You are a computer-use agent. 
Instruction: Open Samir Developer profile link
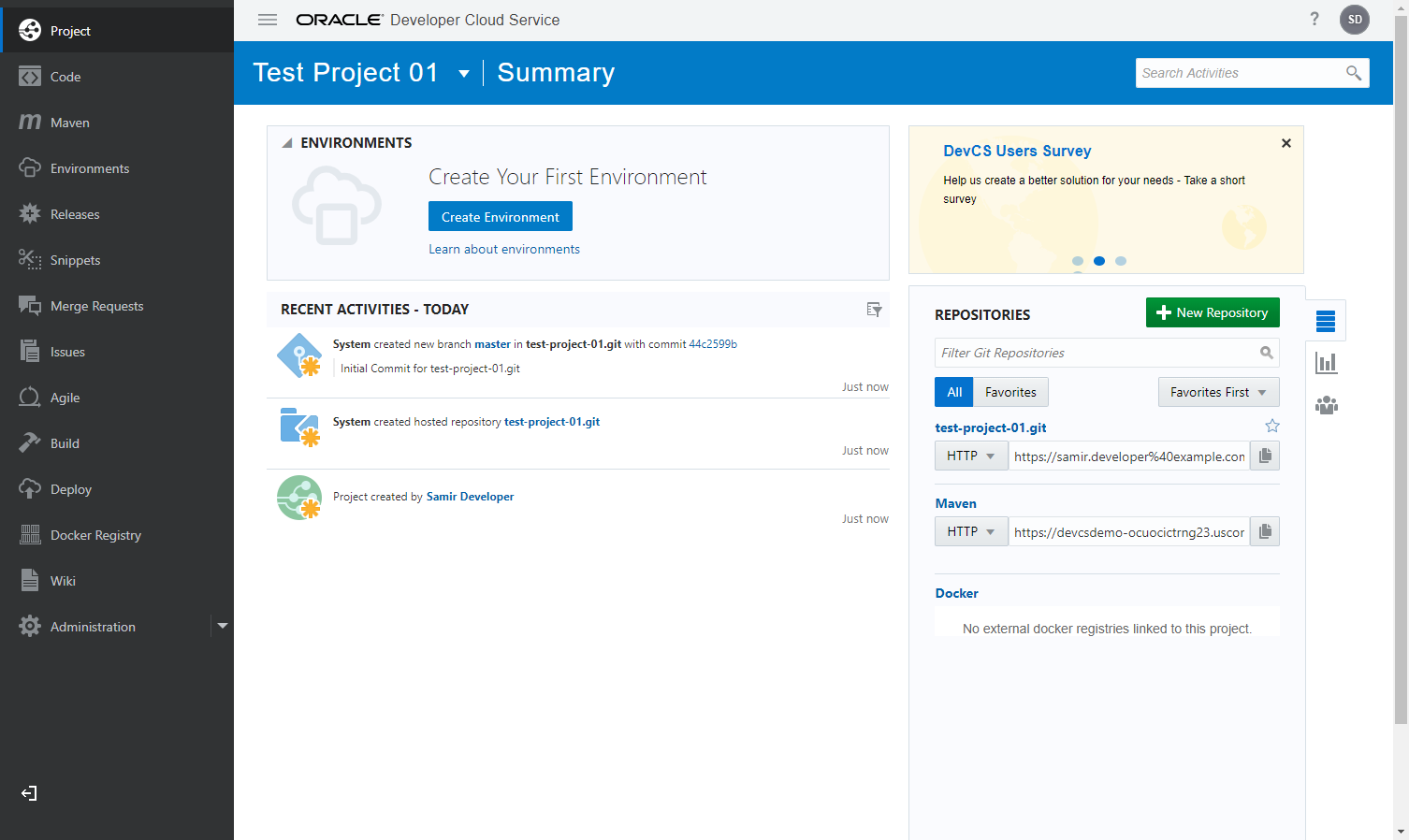(x=470, y=497)
